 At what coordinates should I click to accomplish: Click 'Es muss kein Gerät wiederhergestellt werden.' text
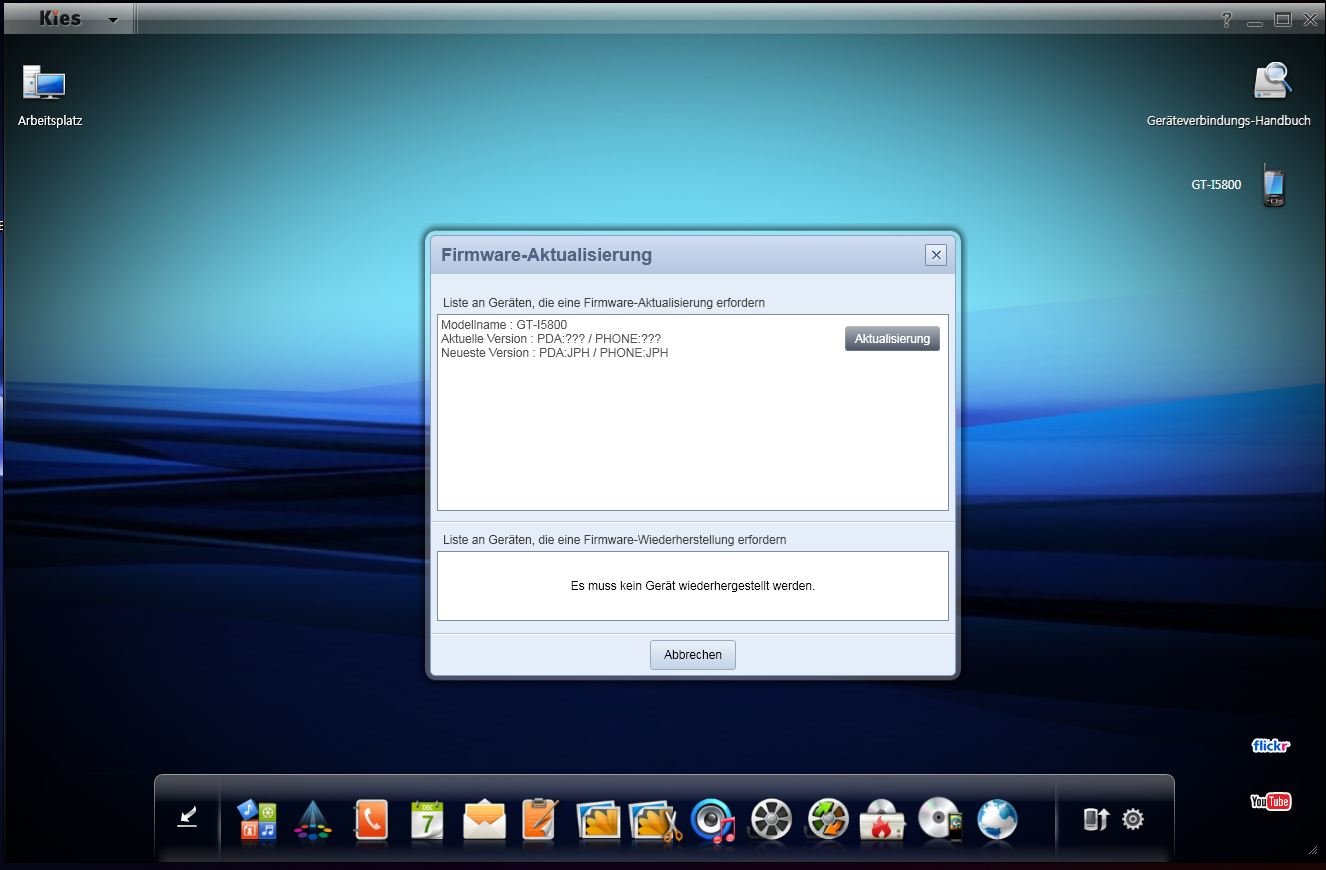pos(693,586)
